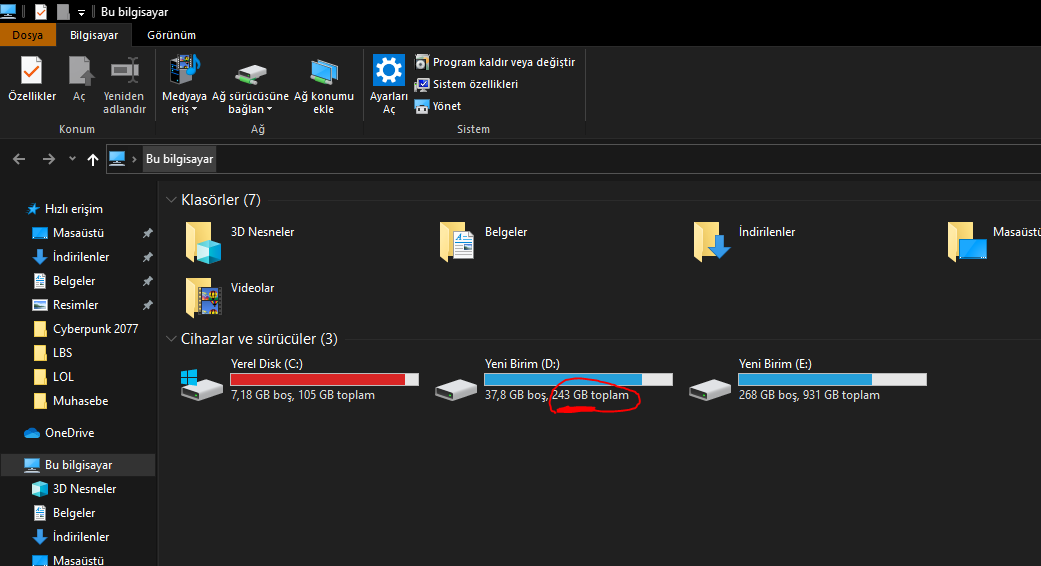Select the Bilgisayar ribbon tab

pyautogui.click(x=94, y=35)
